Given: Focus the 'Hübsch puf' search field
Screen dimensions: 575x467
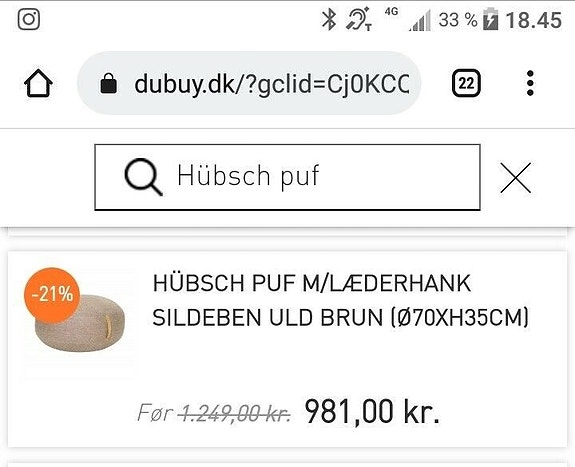Looking at the screenshot, I should (x=287, y=177).
